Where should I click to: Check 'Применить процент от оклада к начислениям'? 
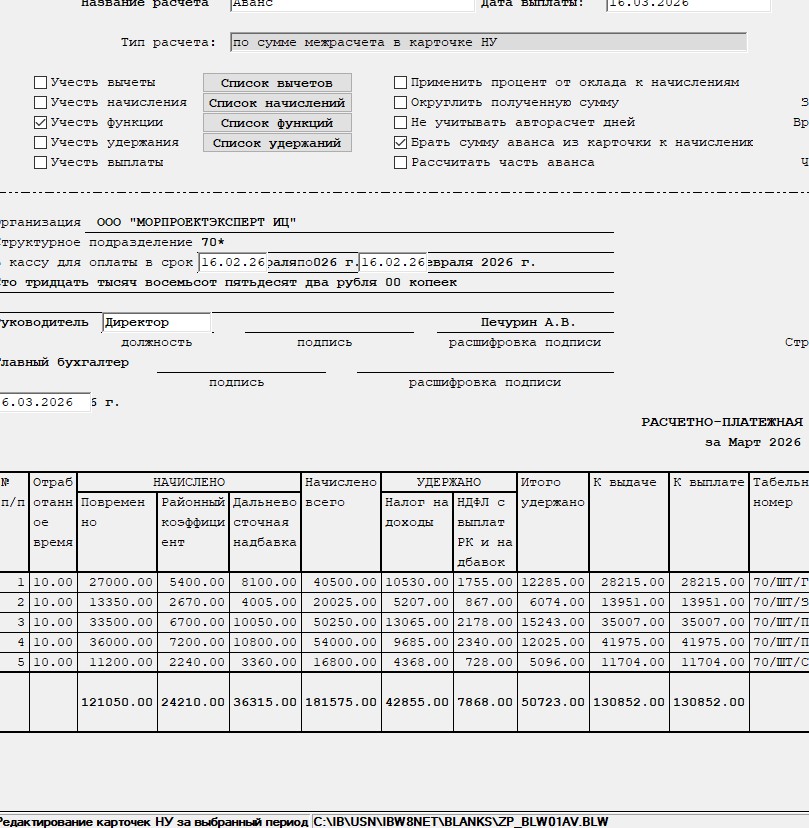point(401,83)
